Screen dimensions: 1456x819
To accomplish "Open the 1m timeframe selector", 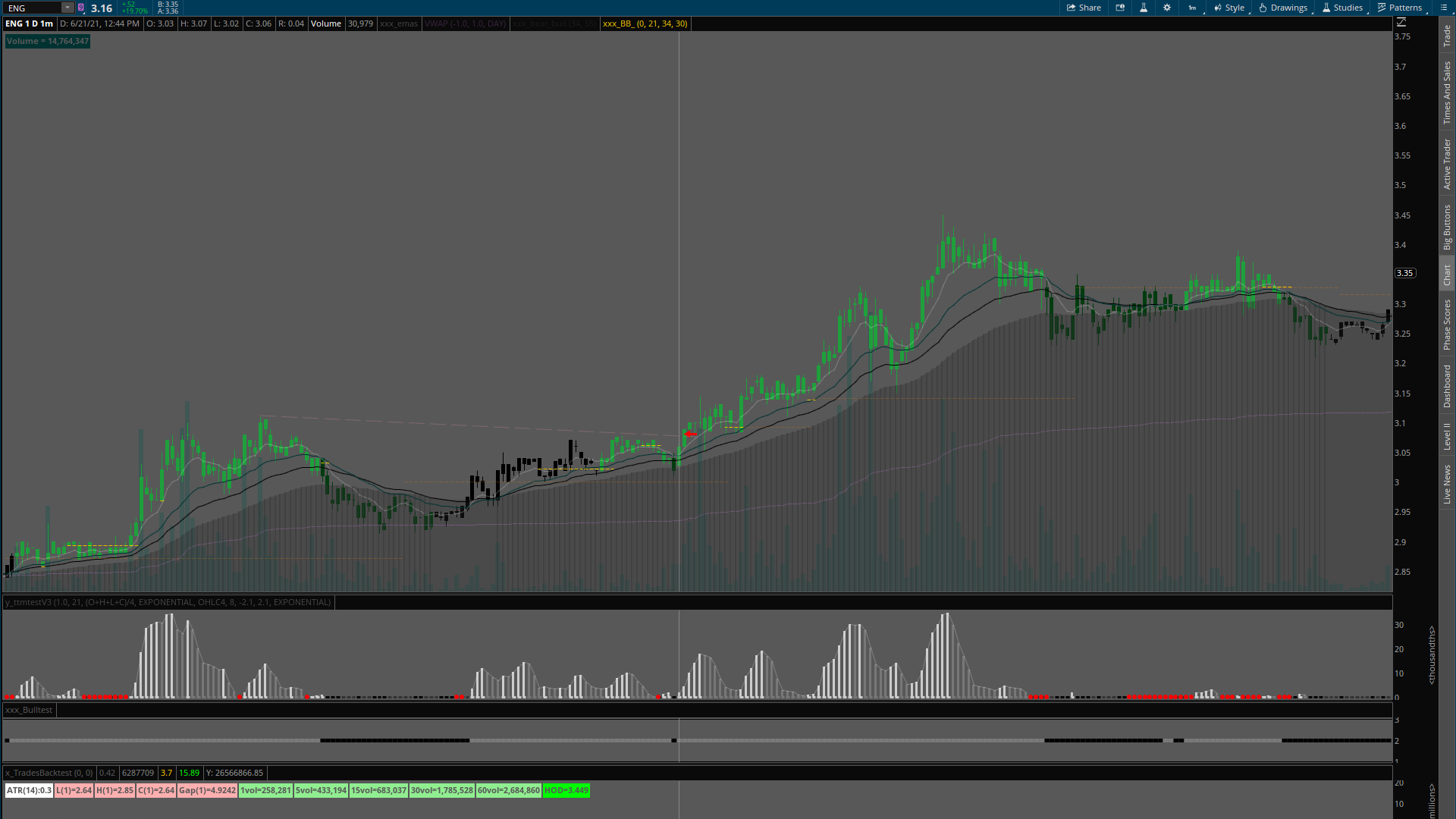I will (1192, 8).
